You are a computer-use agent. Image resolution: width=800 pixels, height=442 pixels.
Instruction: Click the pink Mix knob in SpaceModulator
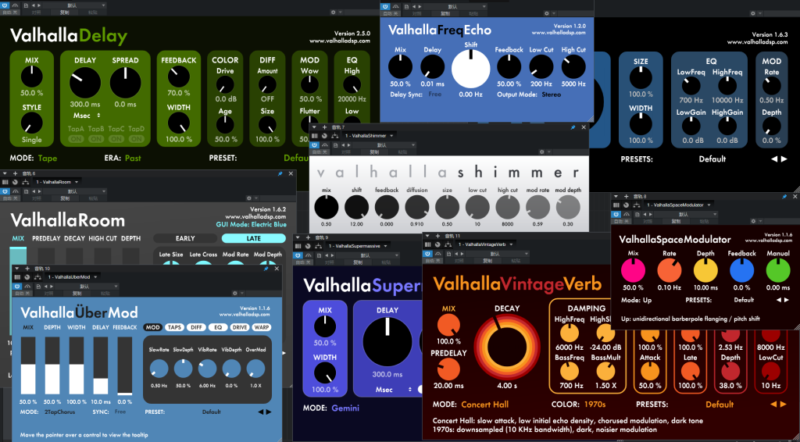click(x=632, y=270)
